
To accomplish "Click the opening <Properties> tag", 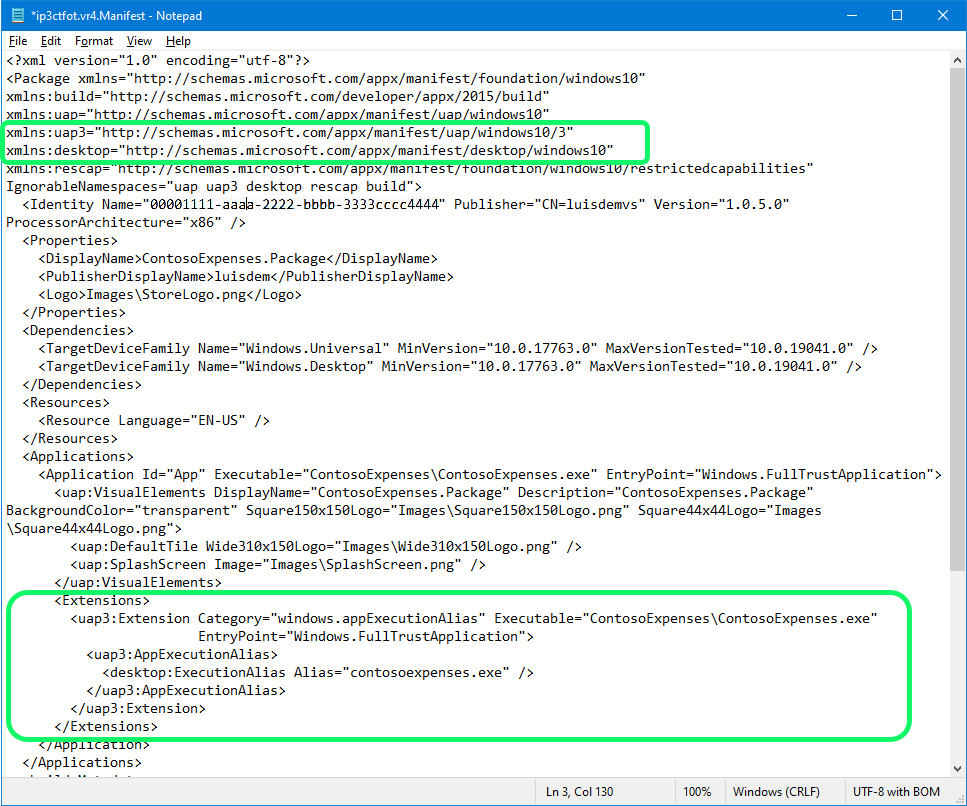I will click(70, 241).
